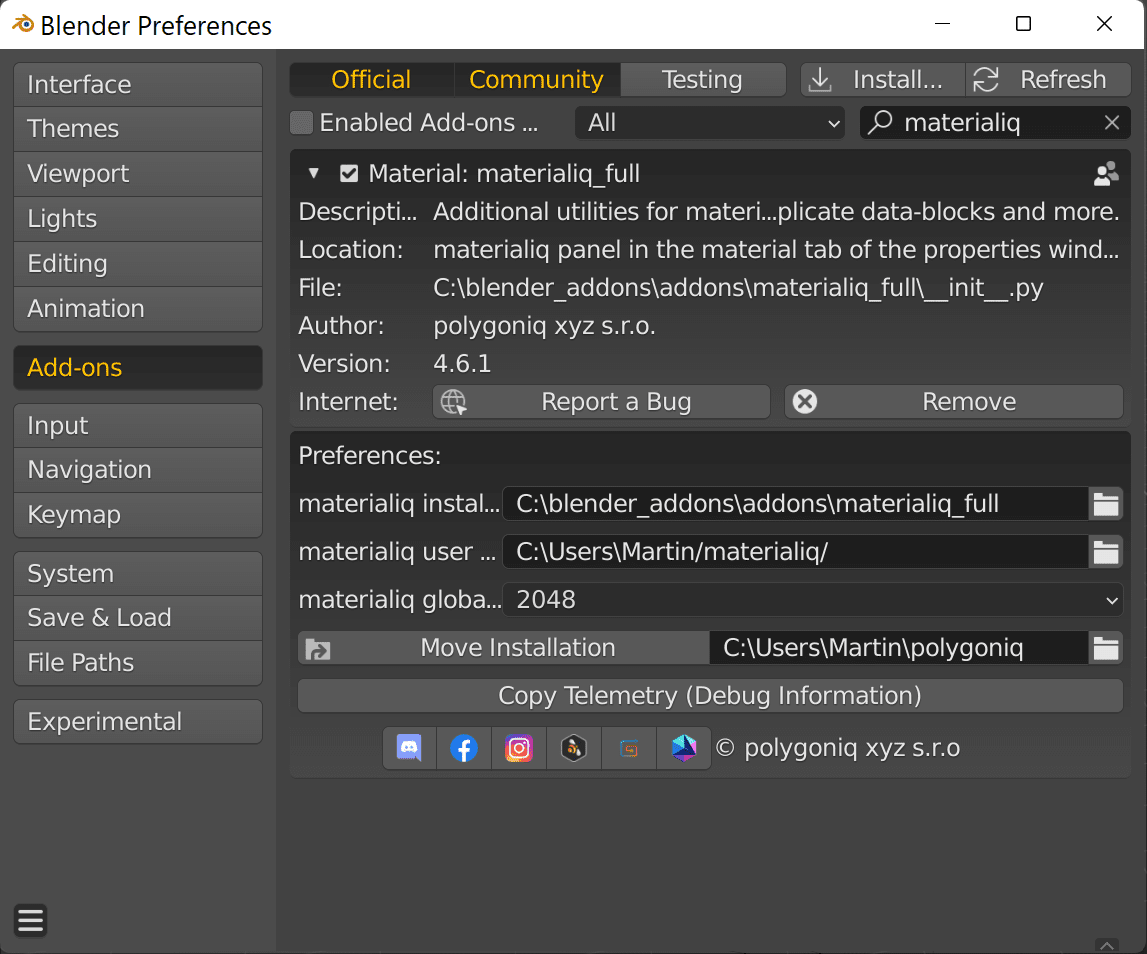Image resolution: width=1147 pixels, height=954 pixels.
Task: Select the Add-ons section
Action: click(x=138, y=367)
